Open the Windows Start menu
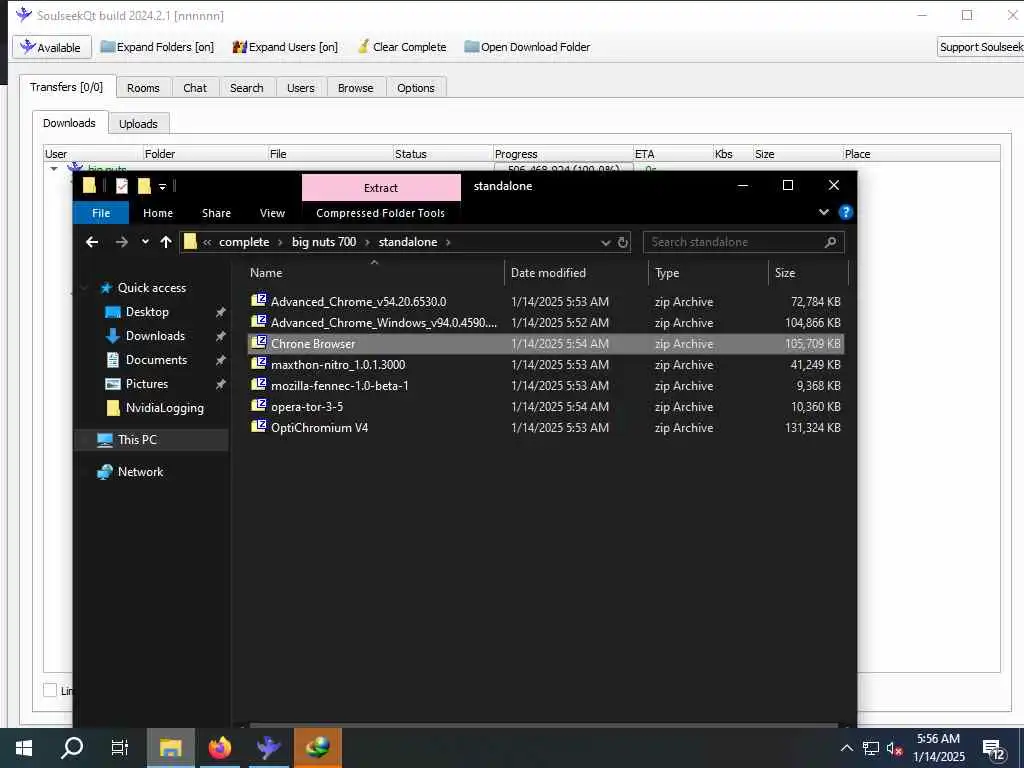 tap(24, 748)
